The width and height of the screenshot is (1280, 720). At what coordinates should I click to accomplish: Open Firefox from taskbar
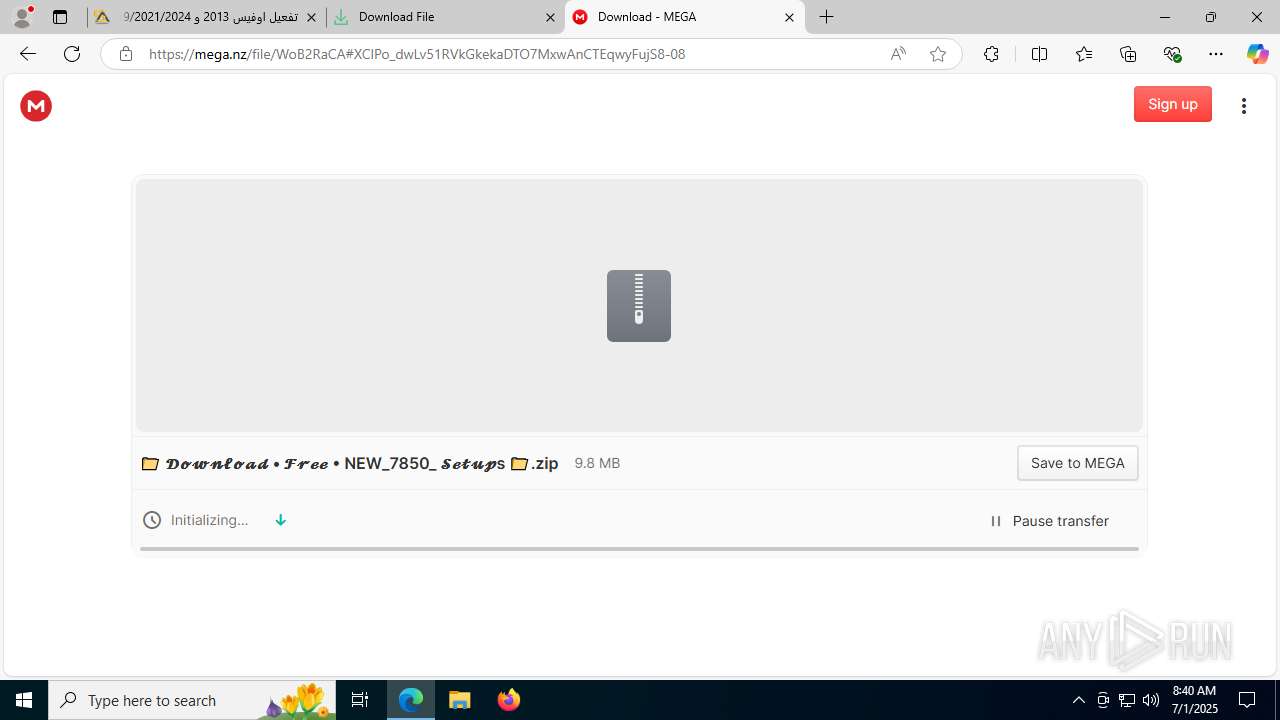(x=508, y=700)
